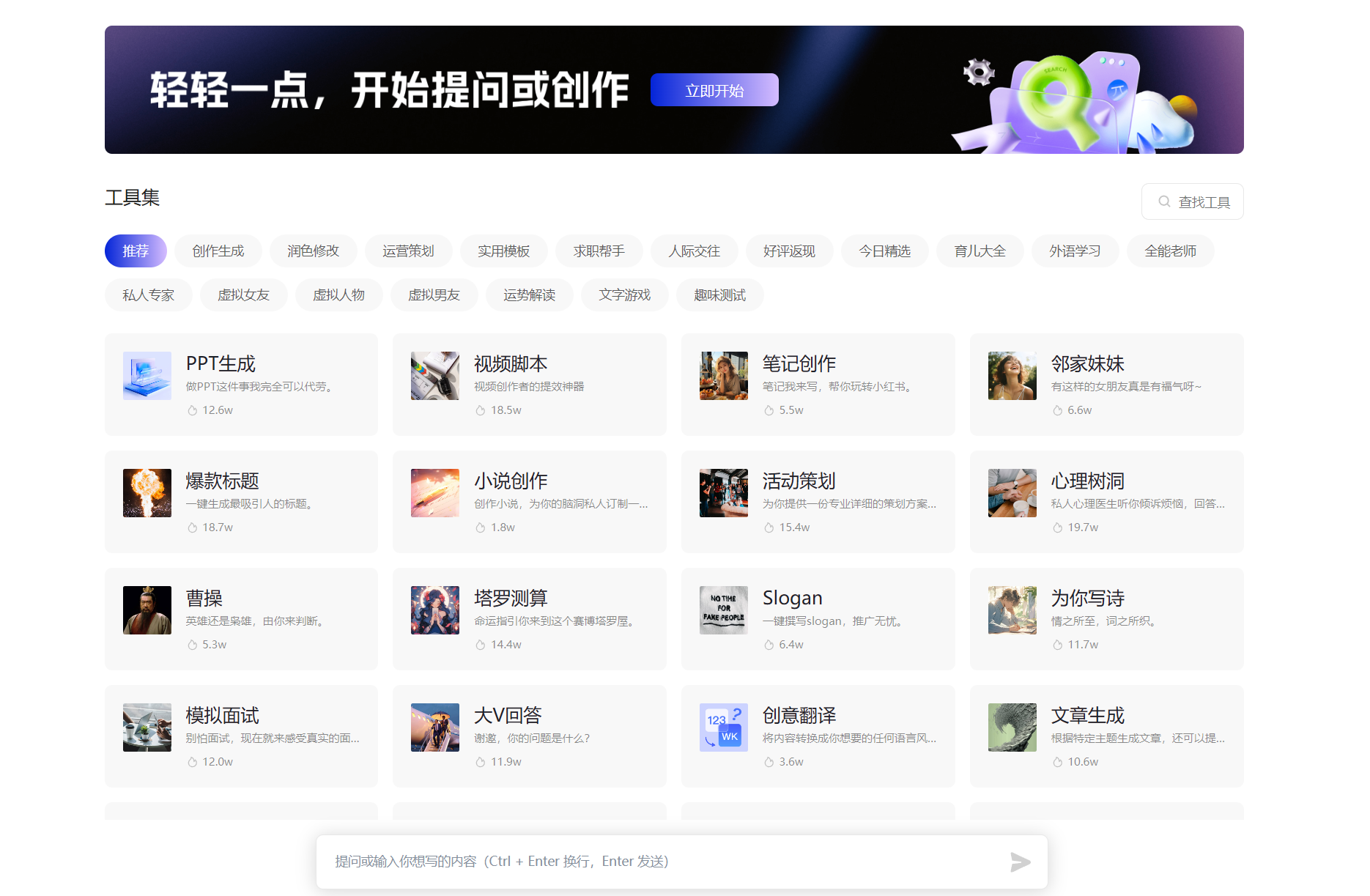The image size is (1370, 896).
Task: Open the 视频脚本 tool title
Action: click(x=511, y=364)
